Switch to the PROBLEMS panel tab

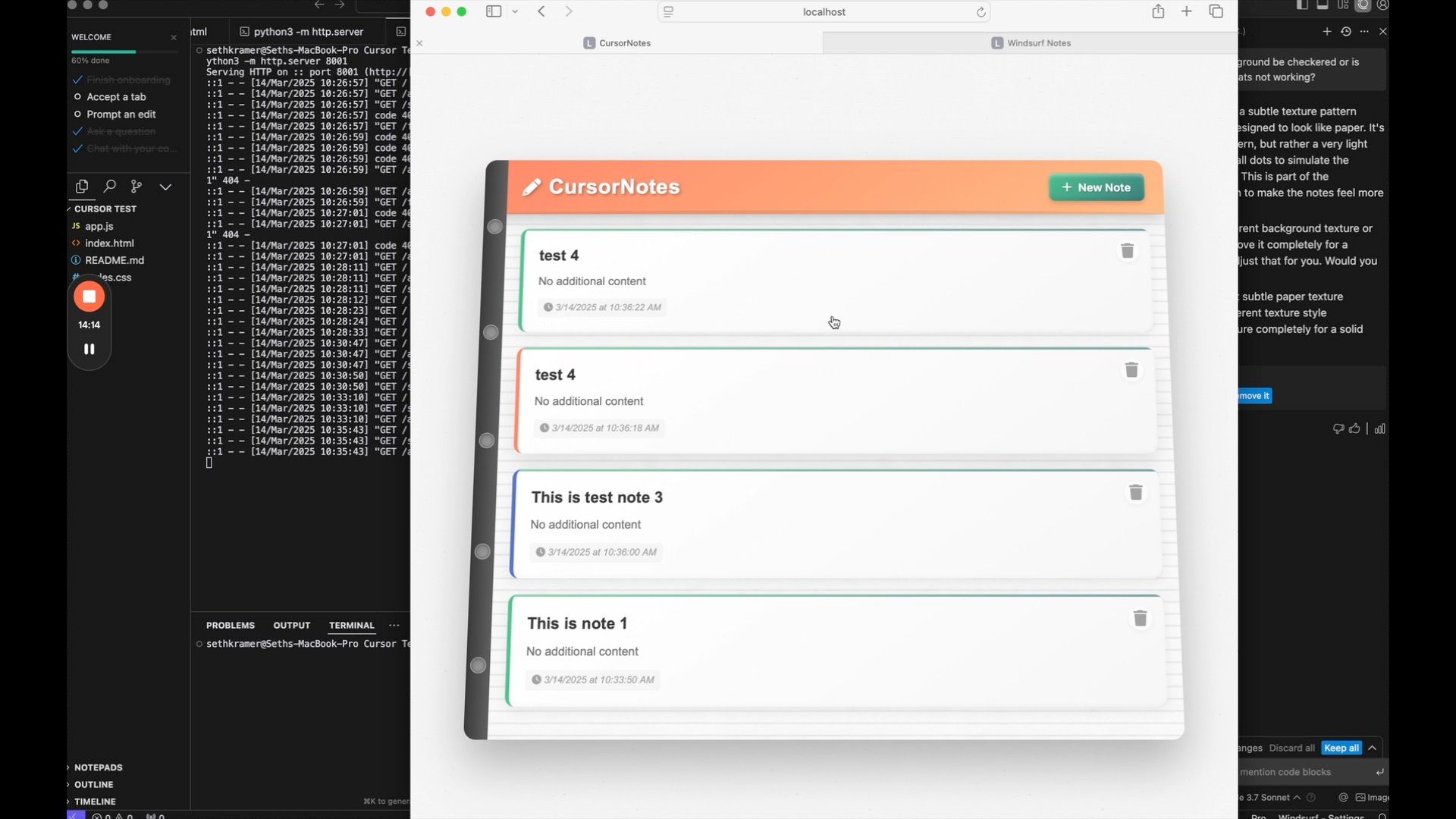[231, 626]
